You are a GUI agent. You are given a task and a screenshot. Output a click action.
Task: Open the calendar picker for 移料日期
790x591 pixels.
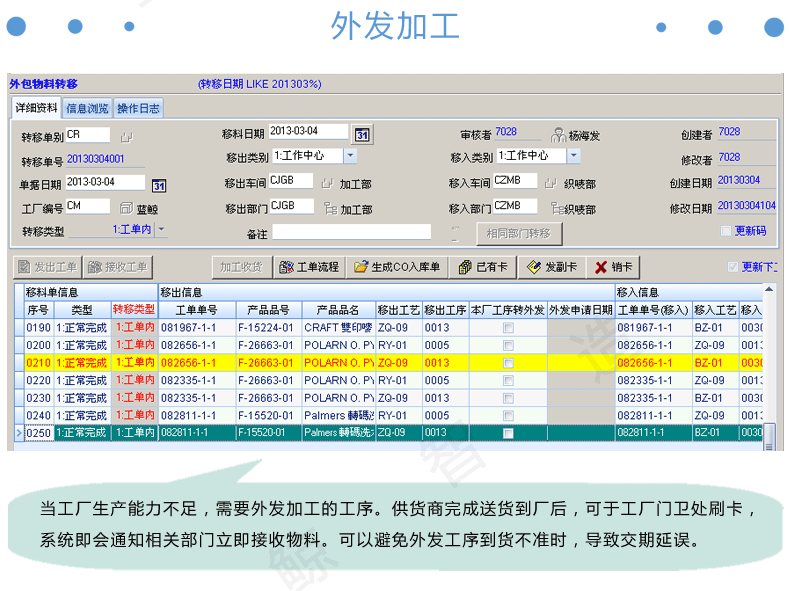[x=362, y=135]
